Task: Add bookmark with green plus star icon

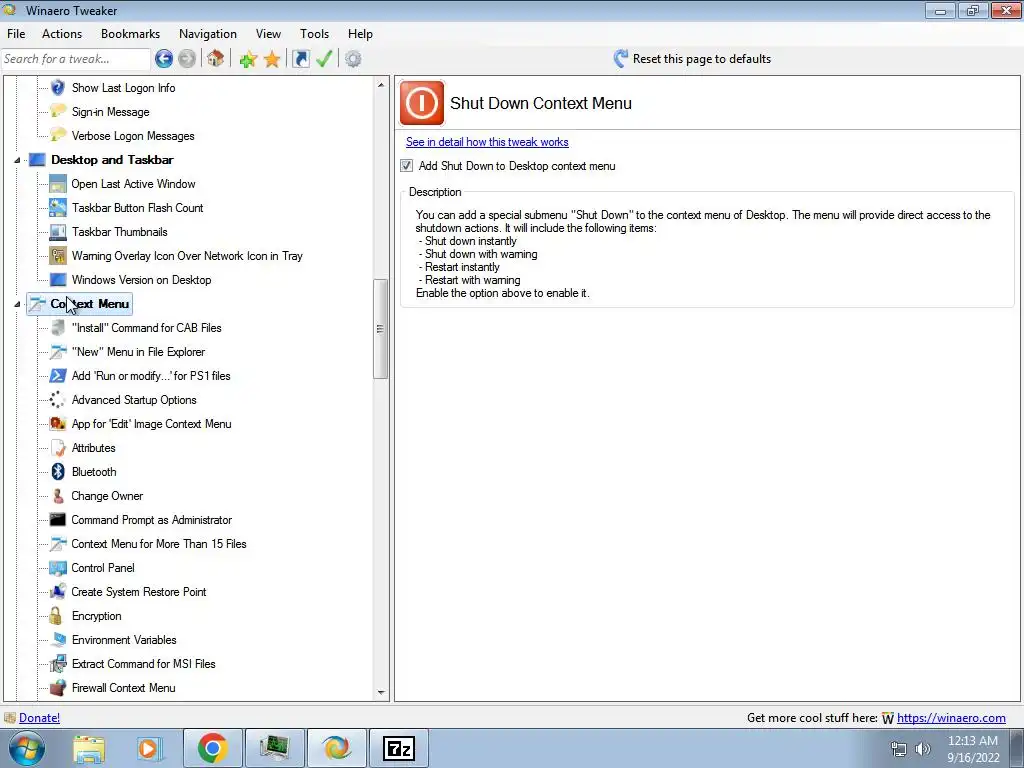Action: click(x=248, y=59)
